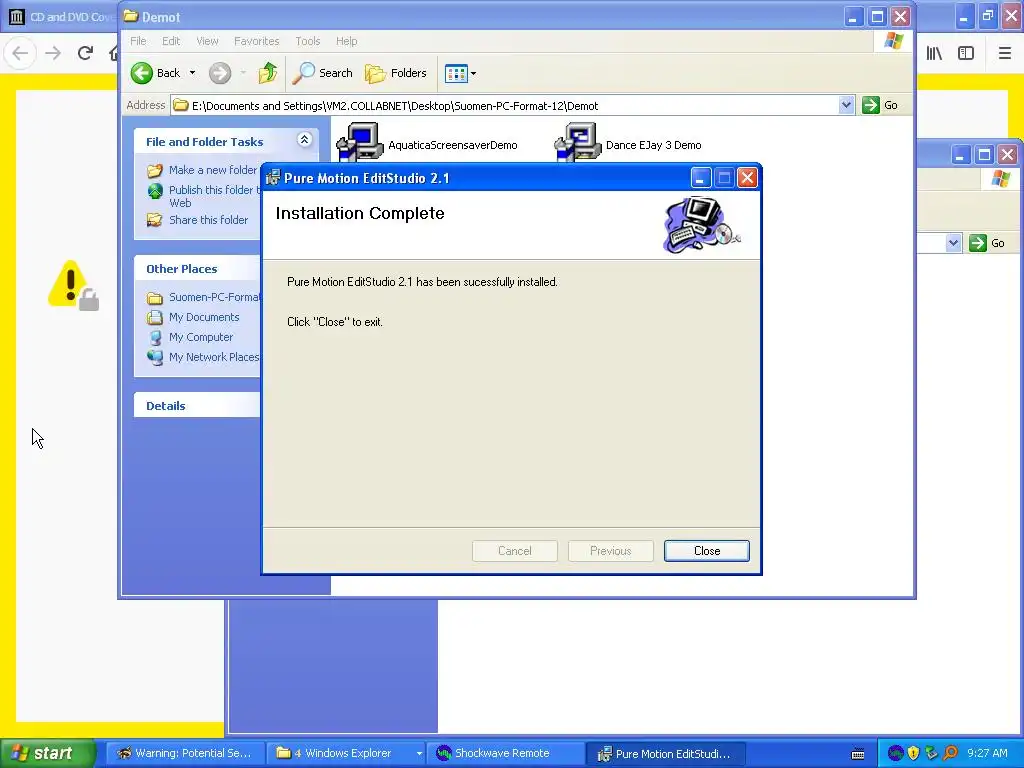
Task: Click the Details panel header
Action: tap(197, 406)
